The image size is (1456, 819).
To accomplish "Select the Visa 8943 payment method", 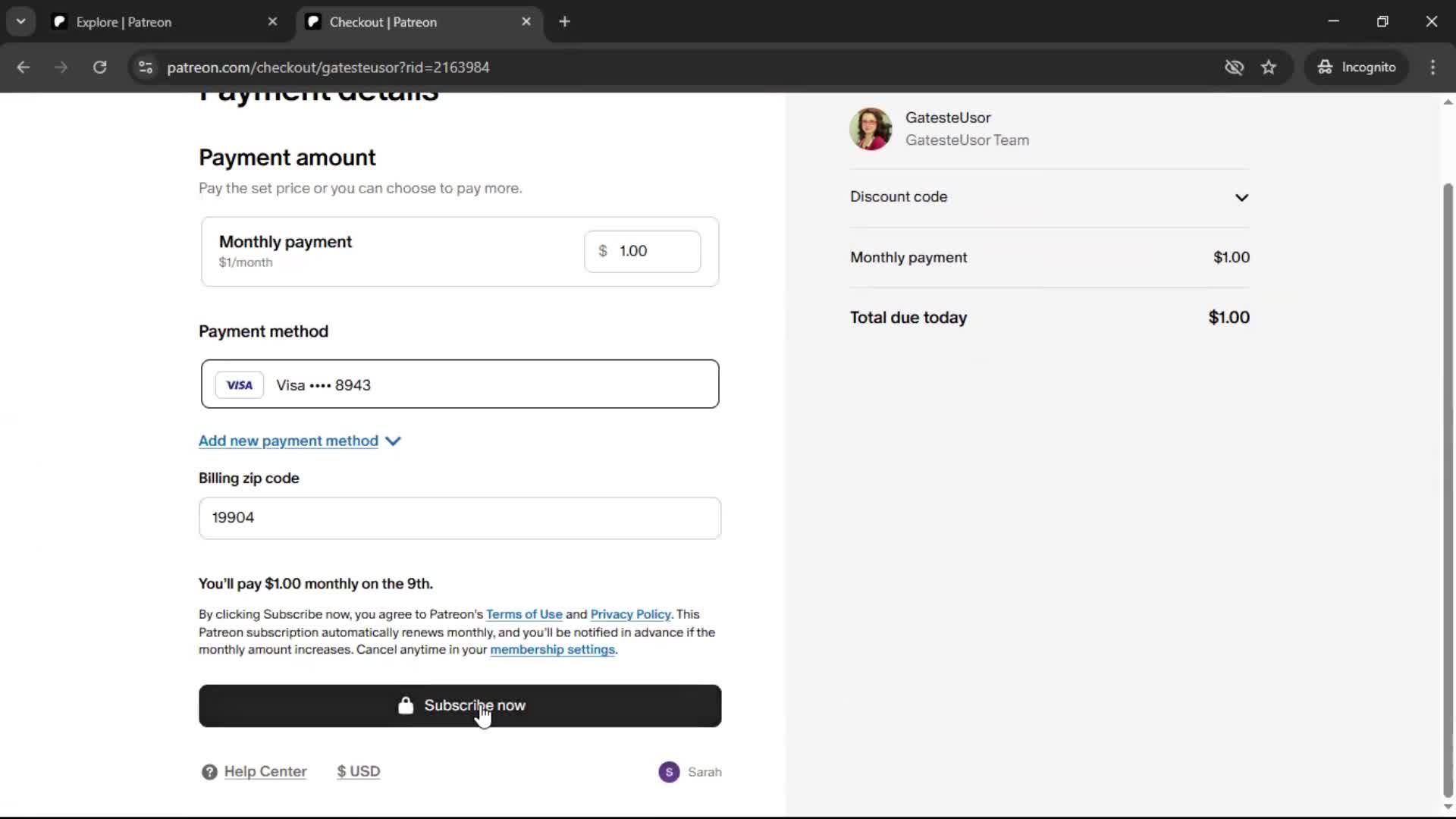I will (460, 384).
